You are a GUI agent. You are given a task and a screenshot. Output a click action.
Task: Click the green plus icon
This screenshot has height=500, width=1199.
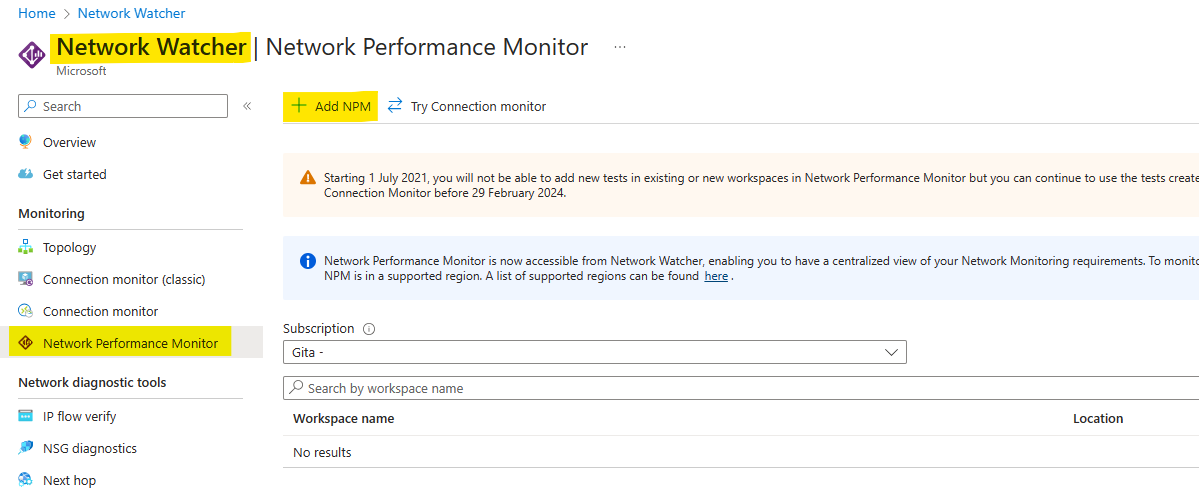pyautogui.click(x=299, y=106)
